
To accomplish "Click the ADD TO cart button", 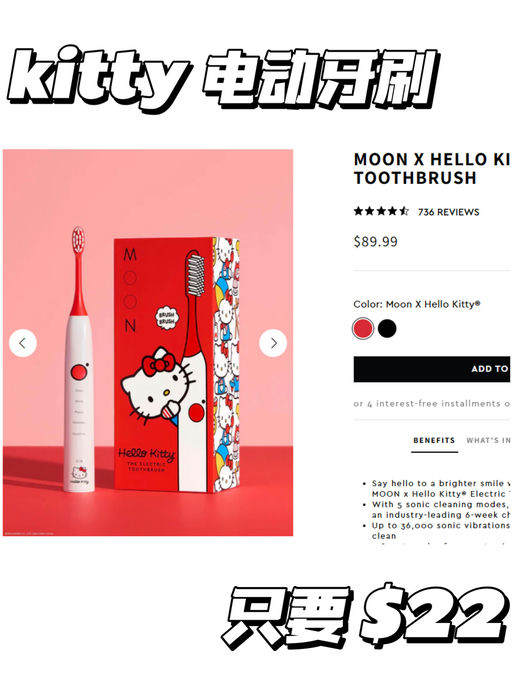I will [x=432, y=369].
